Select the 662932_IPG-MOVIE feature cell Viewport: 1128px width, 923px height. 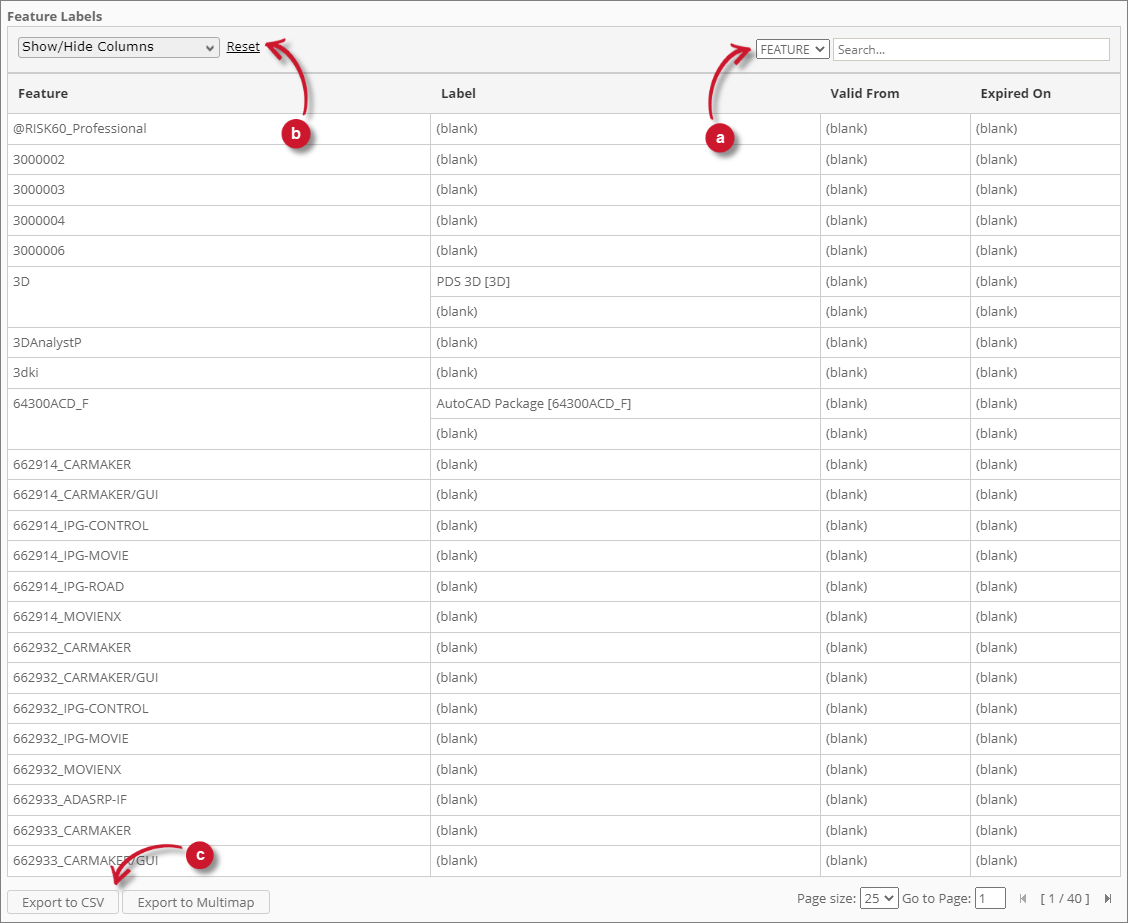(219, 740)
